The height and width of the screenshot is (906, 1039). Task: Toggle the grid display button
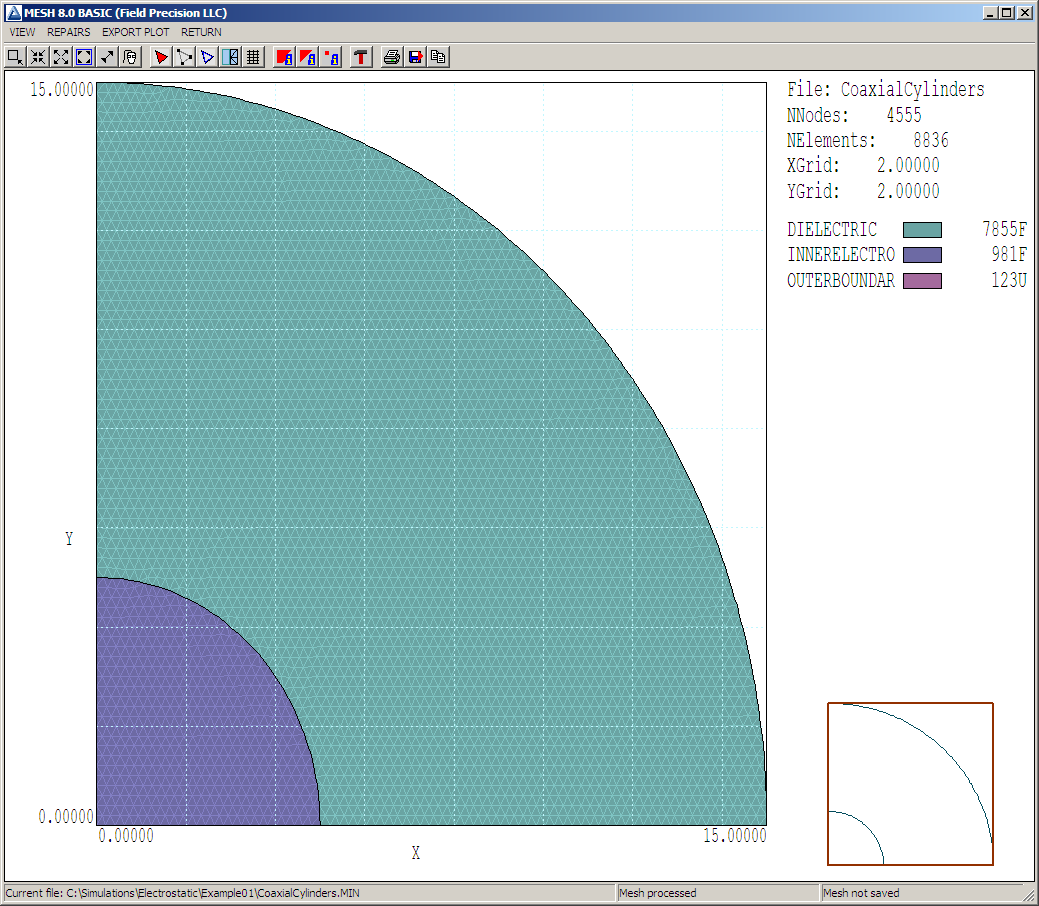tap(254, 57)
